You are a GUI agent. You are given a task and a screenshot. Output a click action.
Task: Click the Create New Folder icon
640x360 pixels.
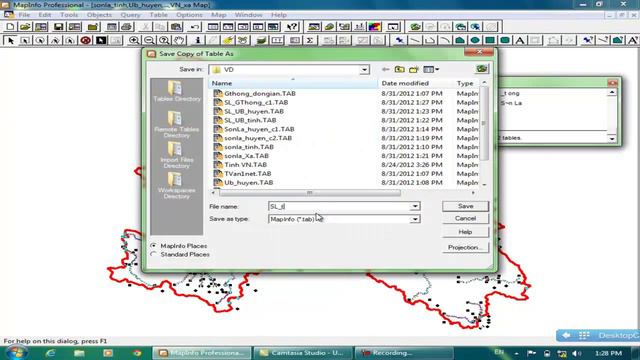coord(414,69)
